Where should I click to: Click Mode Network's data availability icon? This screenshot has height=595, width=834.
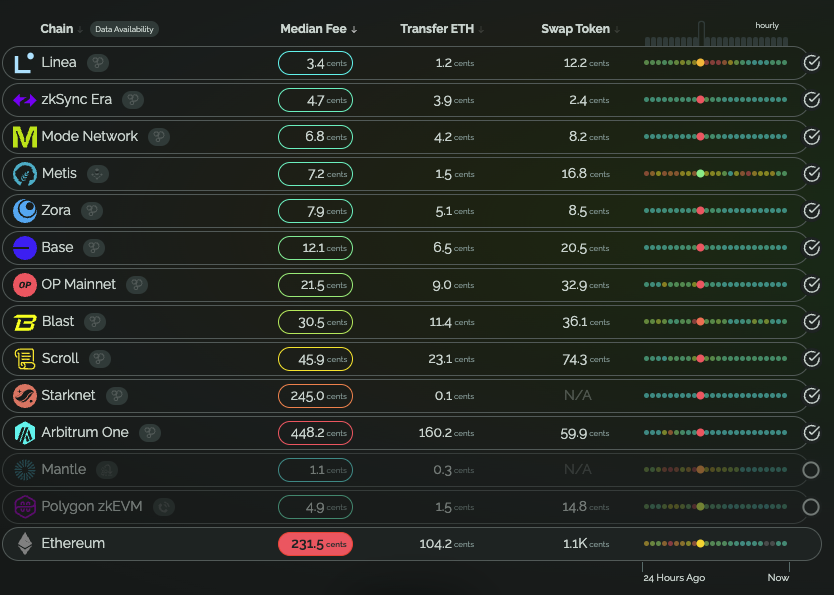pyautogui.click(x=159, y=137)
